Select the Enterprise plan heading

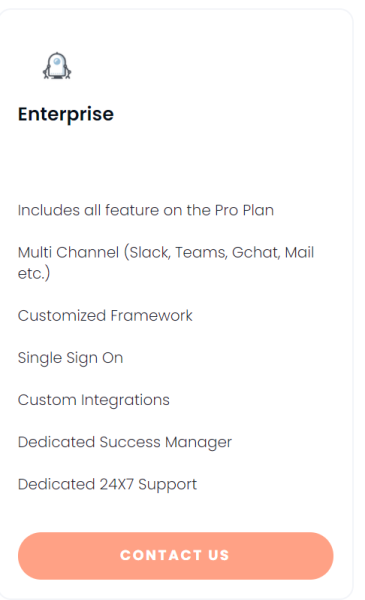[66, 114]
